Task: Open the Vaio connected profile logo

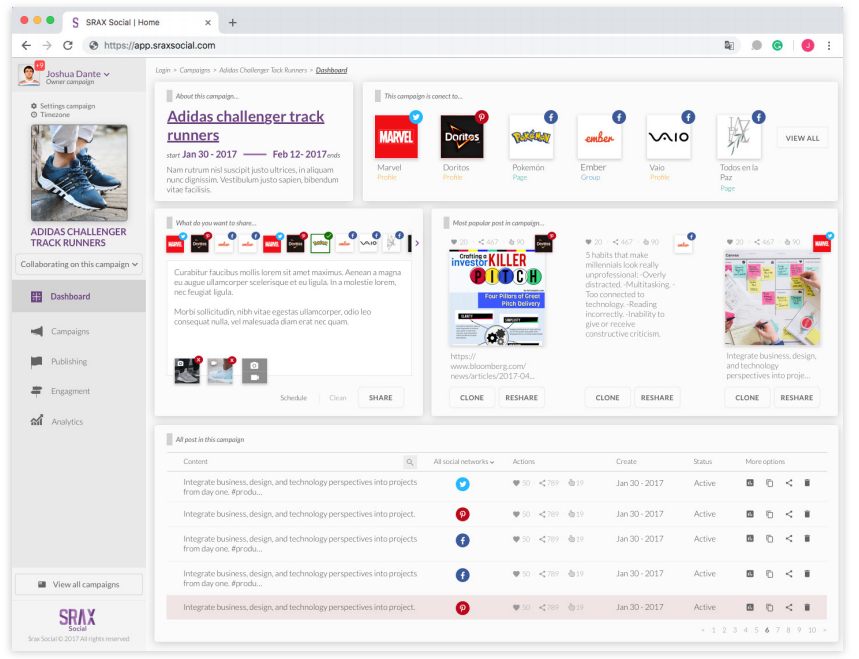Action: (x=668, y=136)
